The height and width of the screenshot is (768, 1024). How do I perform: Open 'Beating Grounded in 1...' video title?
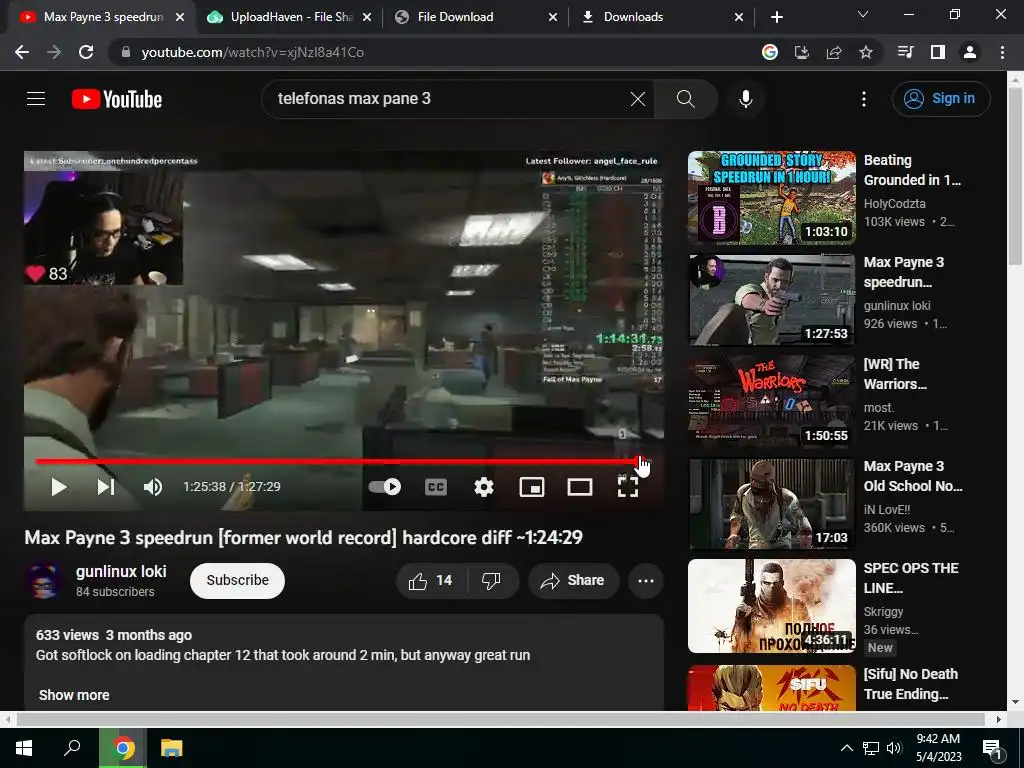coord(912,170)
